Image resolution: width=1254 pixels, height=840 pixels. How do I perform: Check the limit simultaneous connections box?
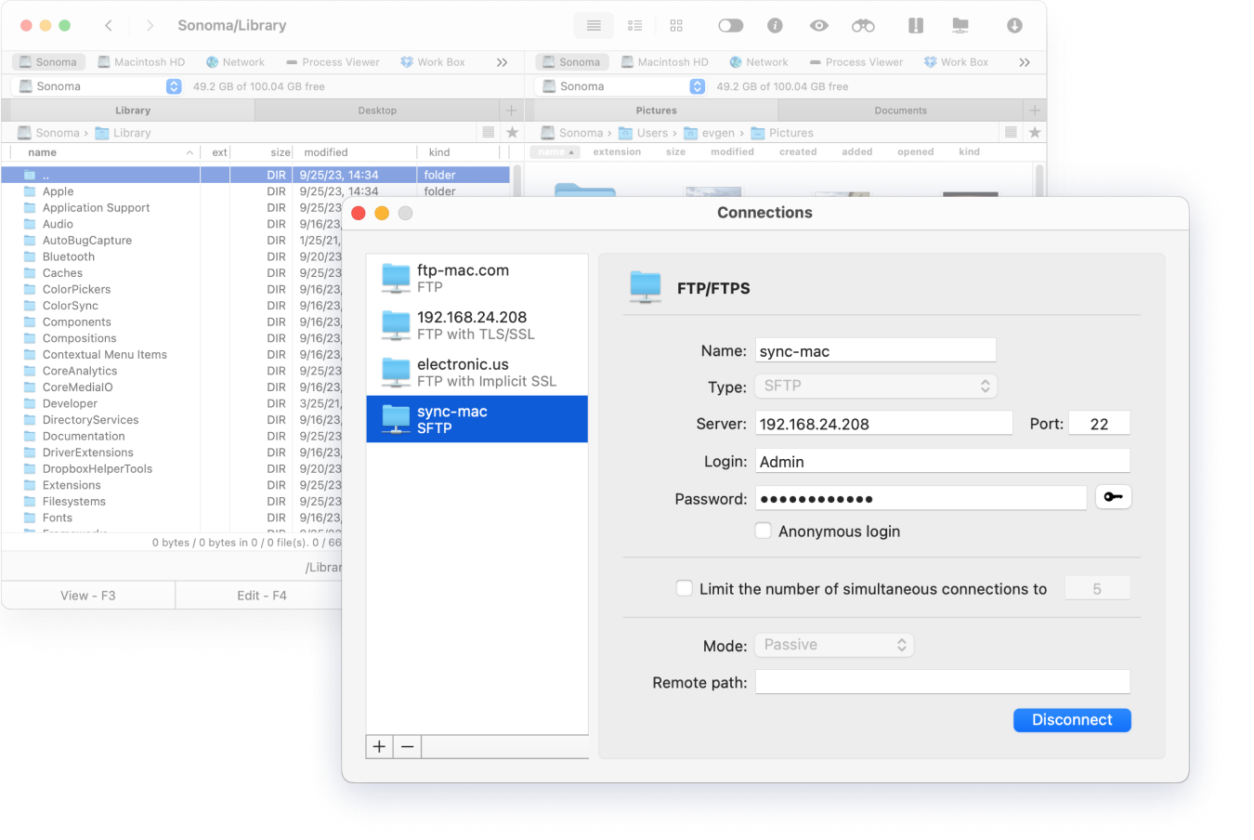click(x=686, y=589)
